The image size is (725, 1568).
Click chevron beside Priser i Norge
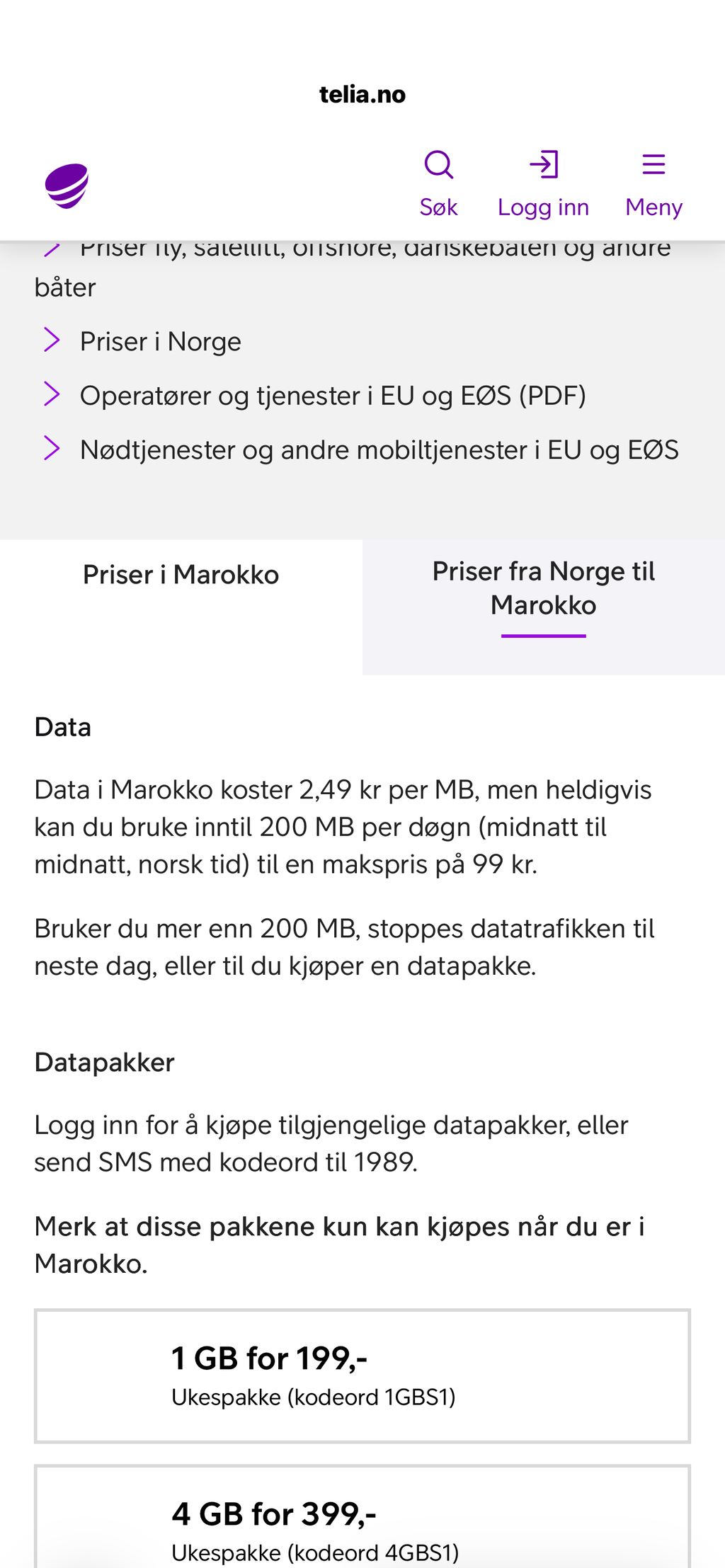pos(52,341)
